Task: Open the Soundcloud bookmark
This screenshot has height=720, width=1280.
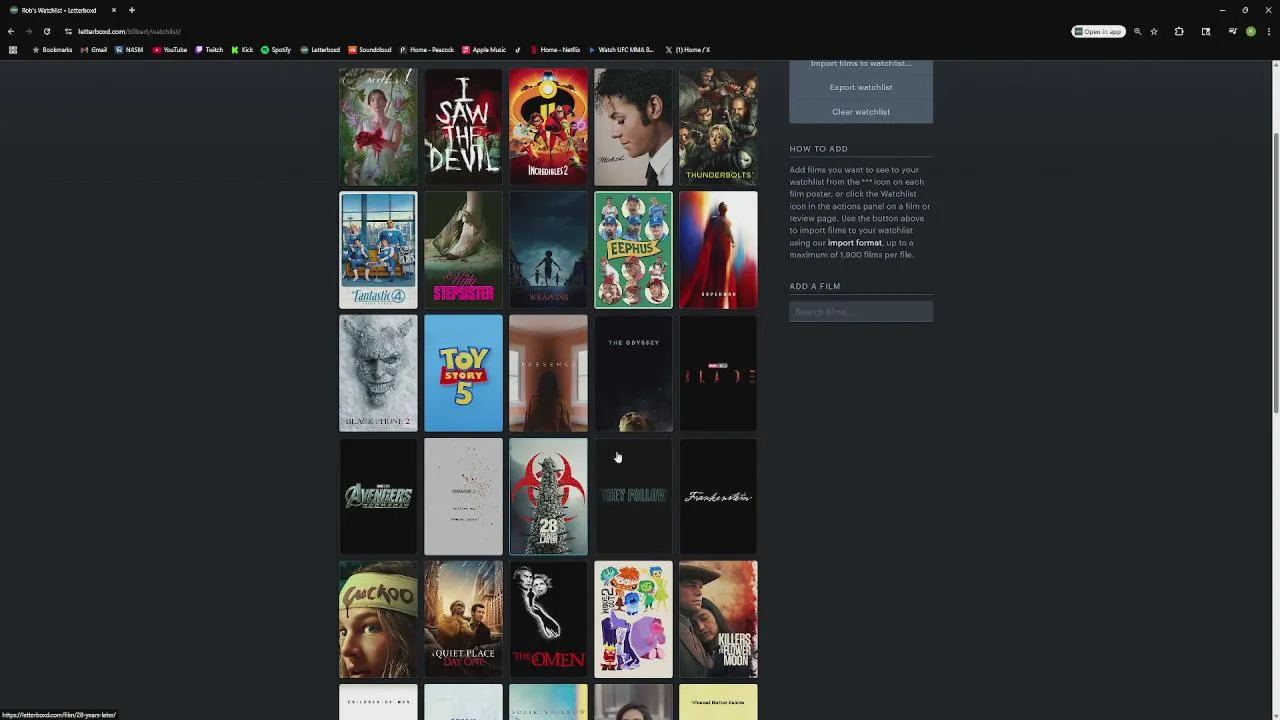Action: tap(370, 50)
